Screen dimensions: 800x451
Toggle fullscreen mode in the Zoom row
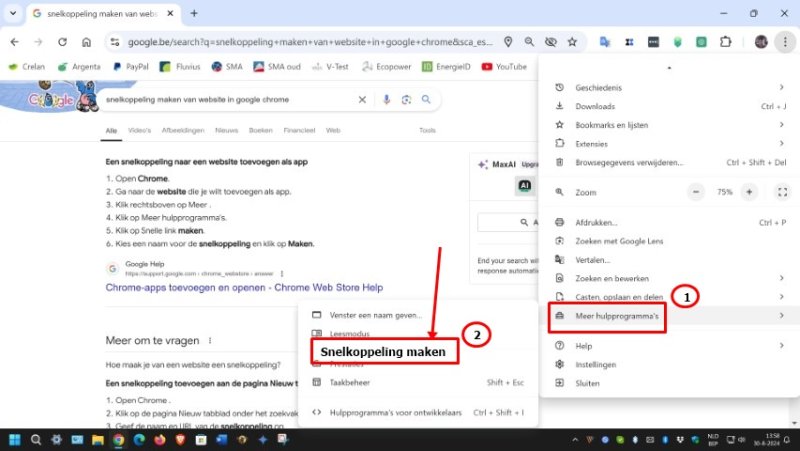pos(782,192)
